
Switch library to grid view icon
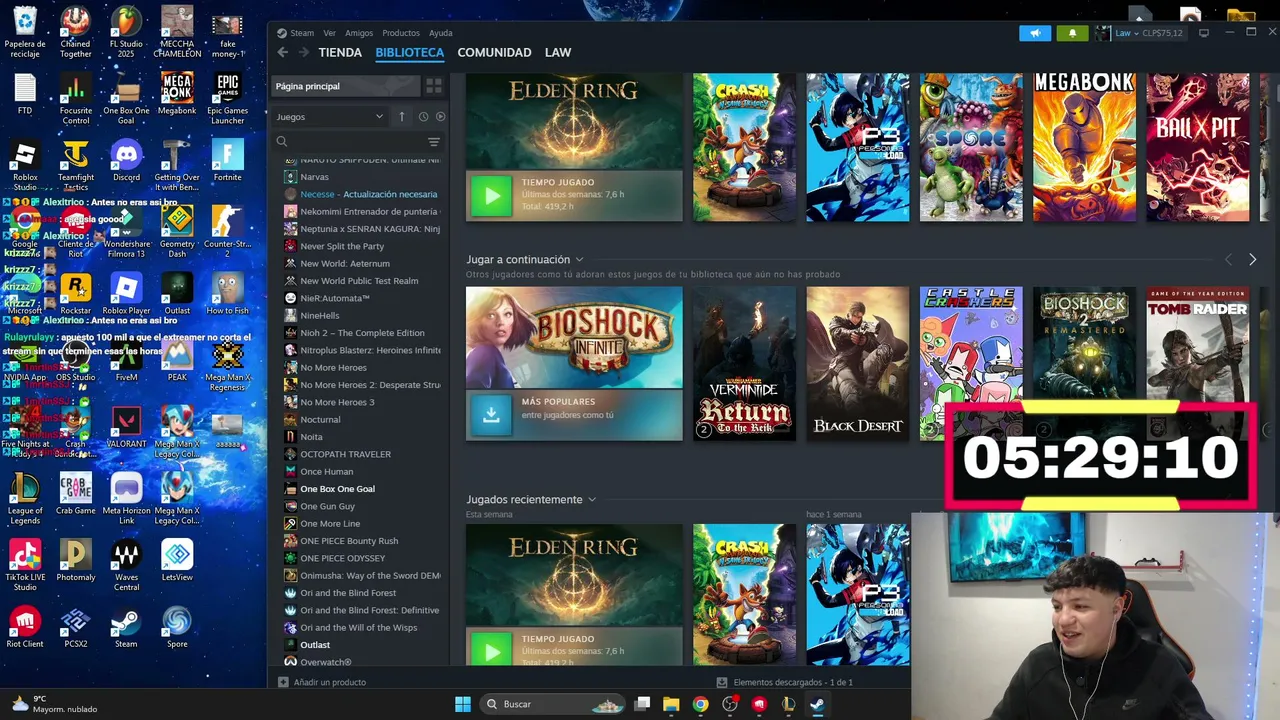(x=434, y=86)
